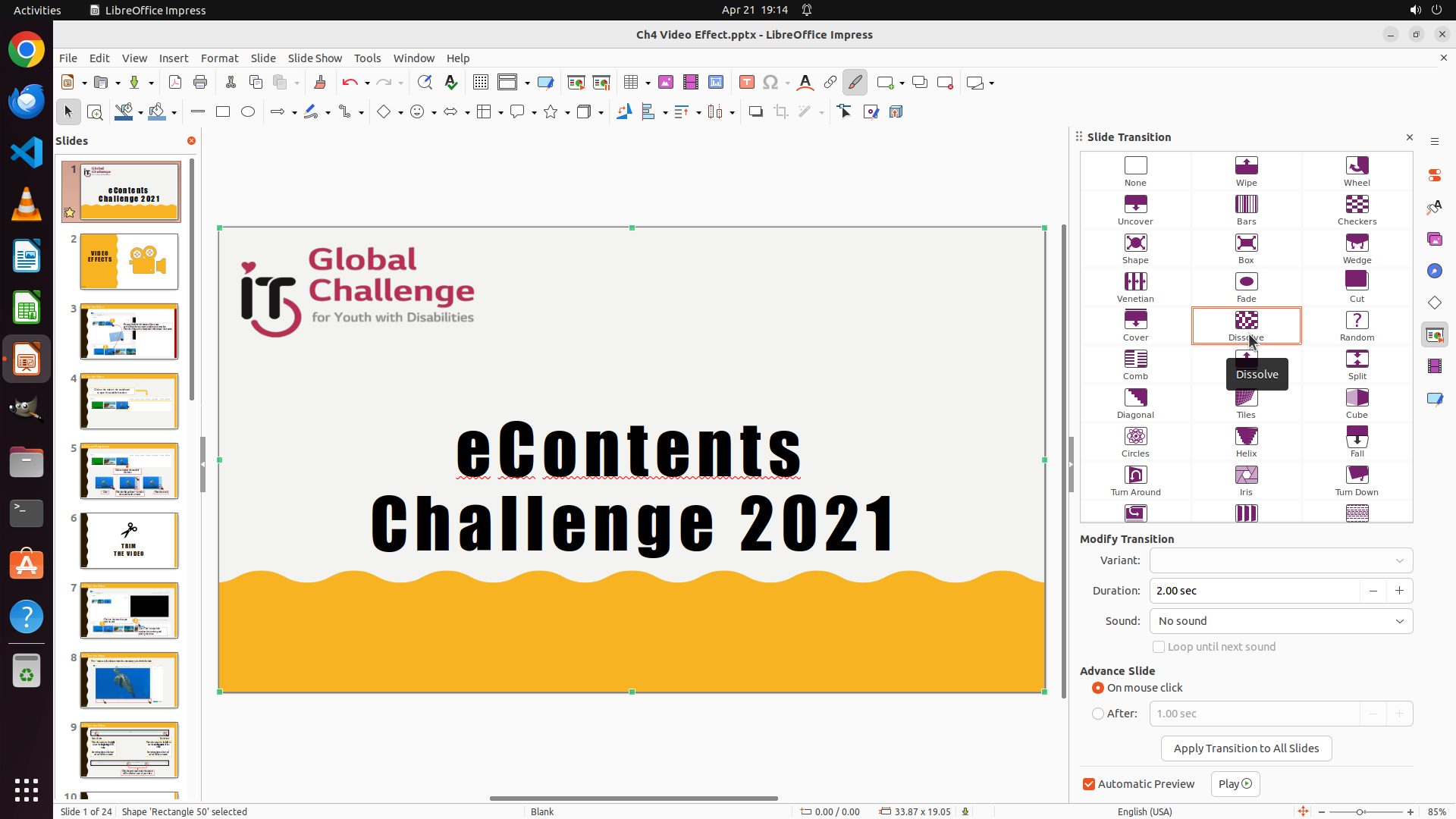1456x819 pixels.
Task: Click the Export as PDF toolbar icon
Action: point(175,83)
